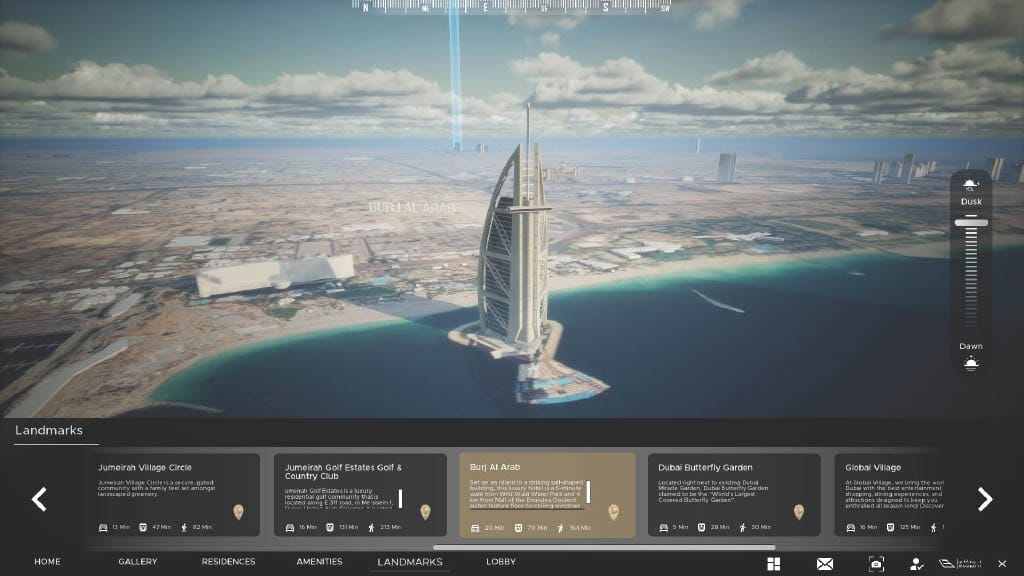Click the user profile checkmark icon
The width and height of the screenshot is (1024, 576).
click(917, 564)
